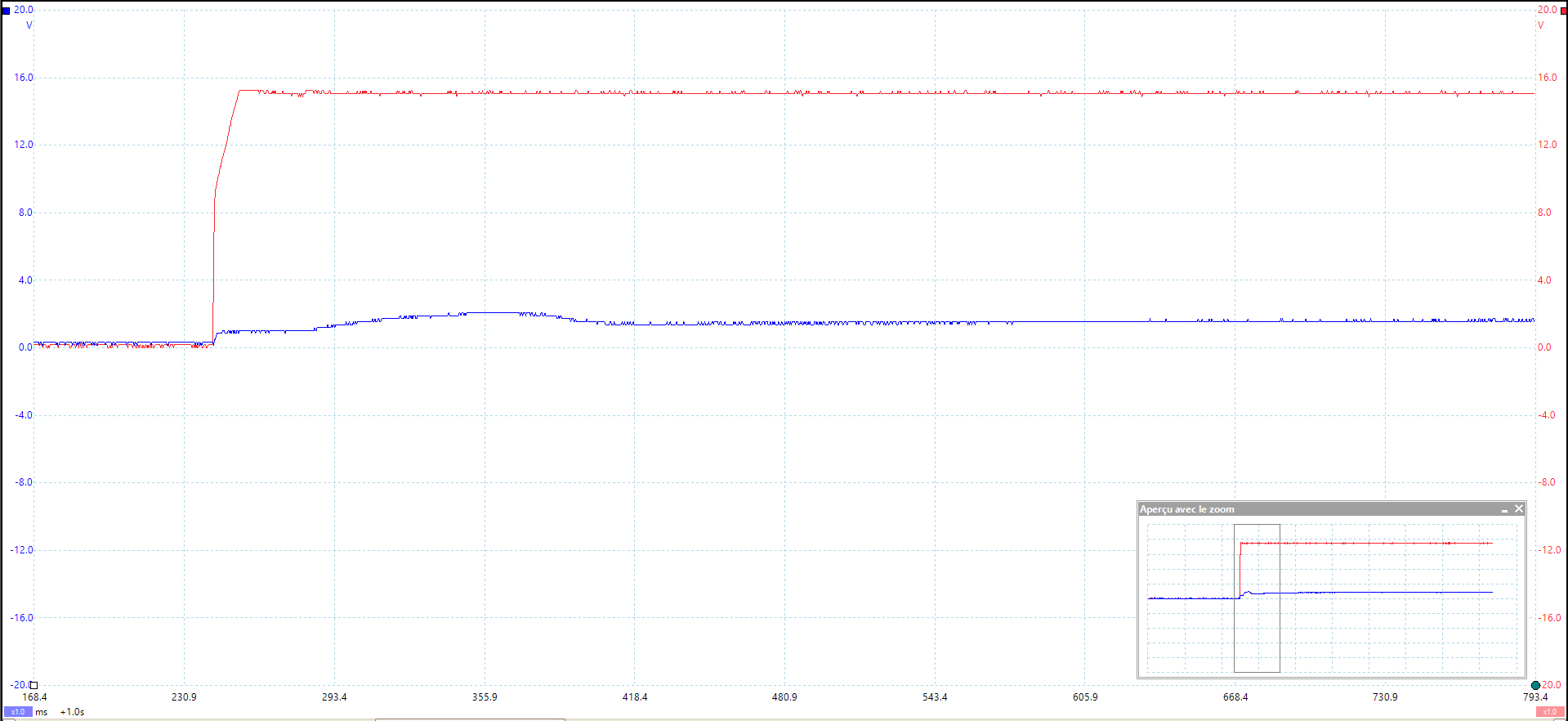Click the red -16.0 voltage axis label
This screenshot has height=721, width=1568.
(x=1549, y=618)
